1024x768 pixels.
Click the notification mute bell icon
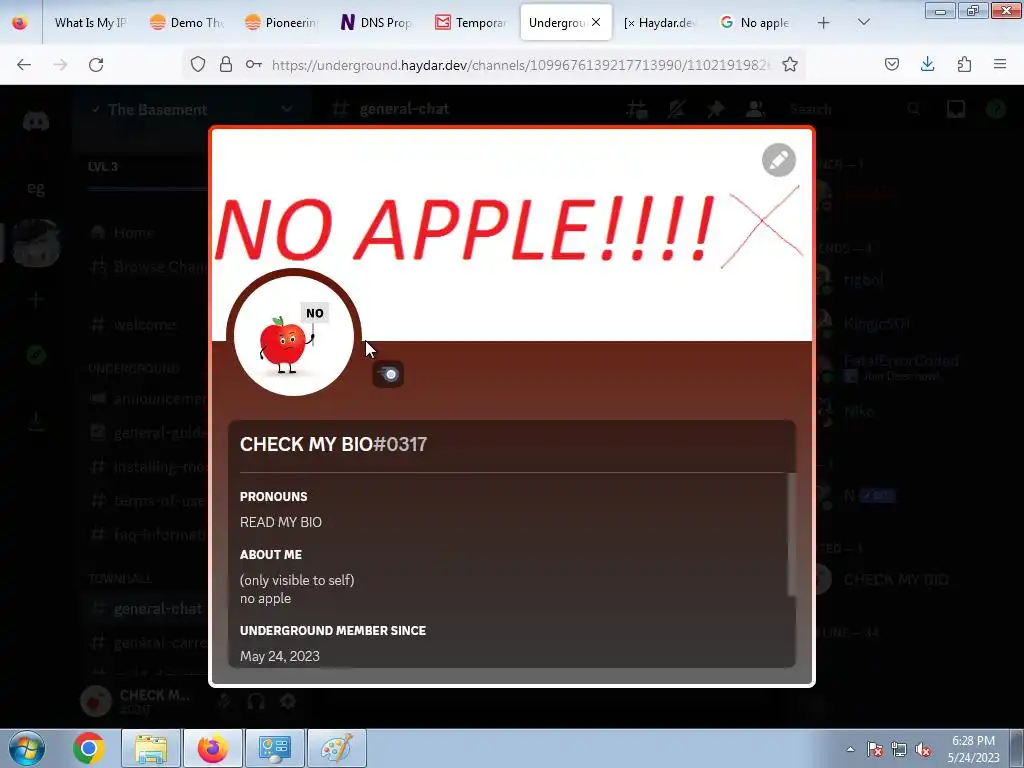677,109
